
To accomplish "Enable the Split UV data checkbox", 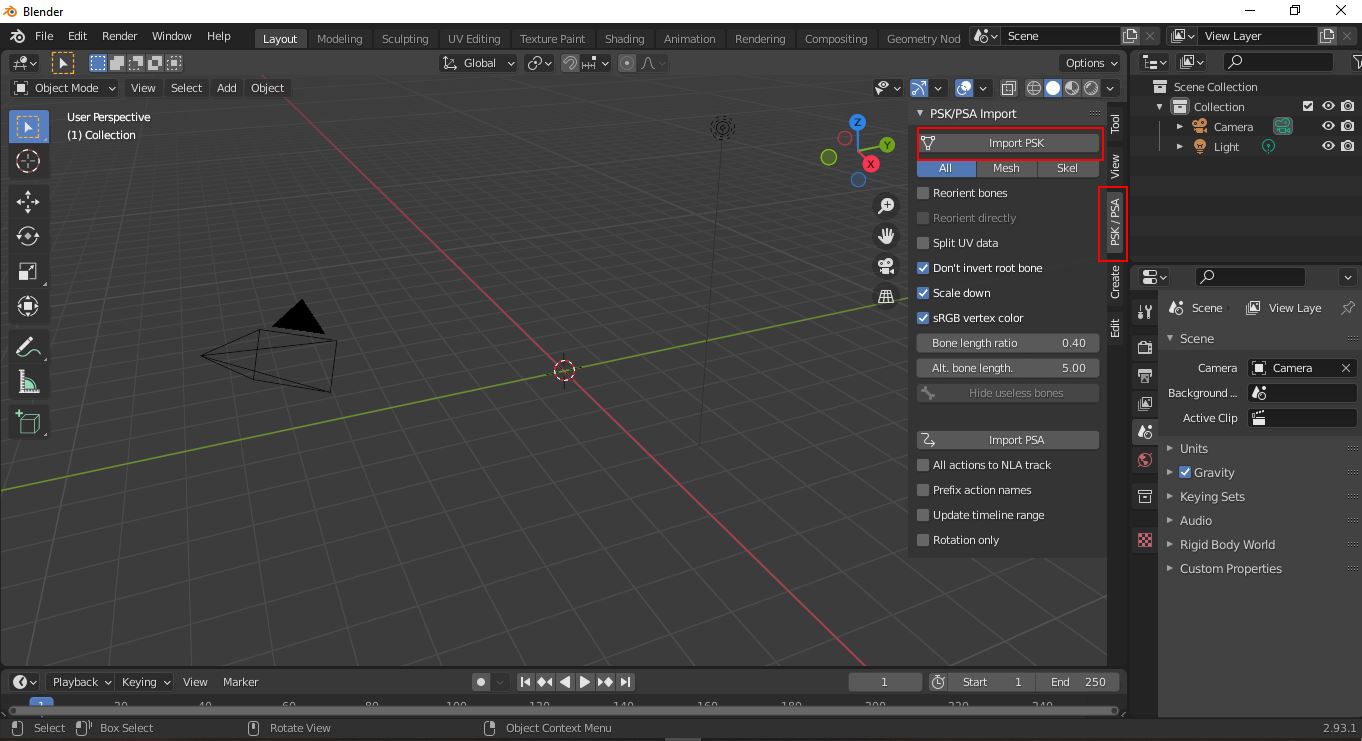I will click(923, 243).
